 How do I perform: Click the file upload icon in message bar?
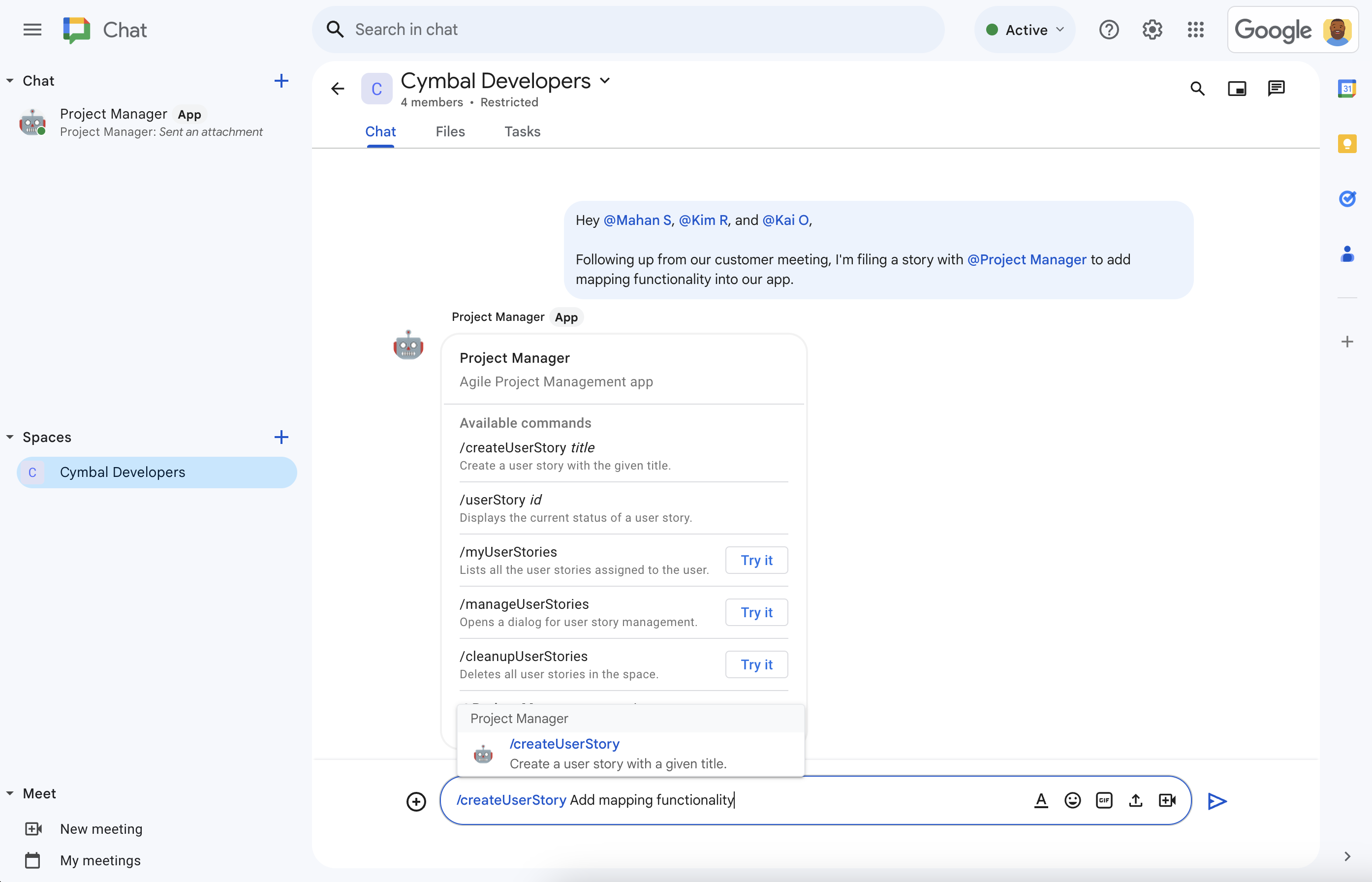click(1135, 800)
